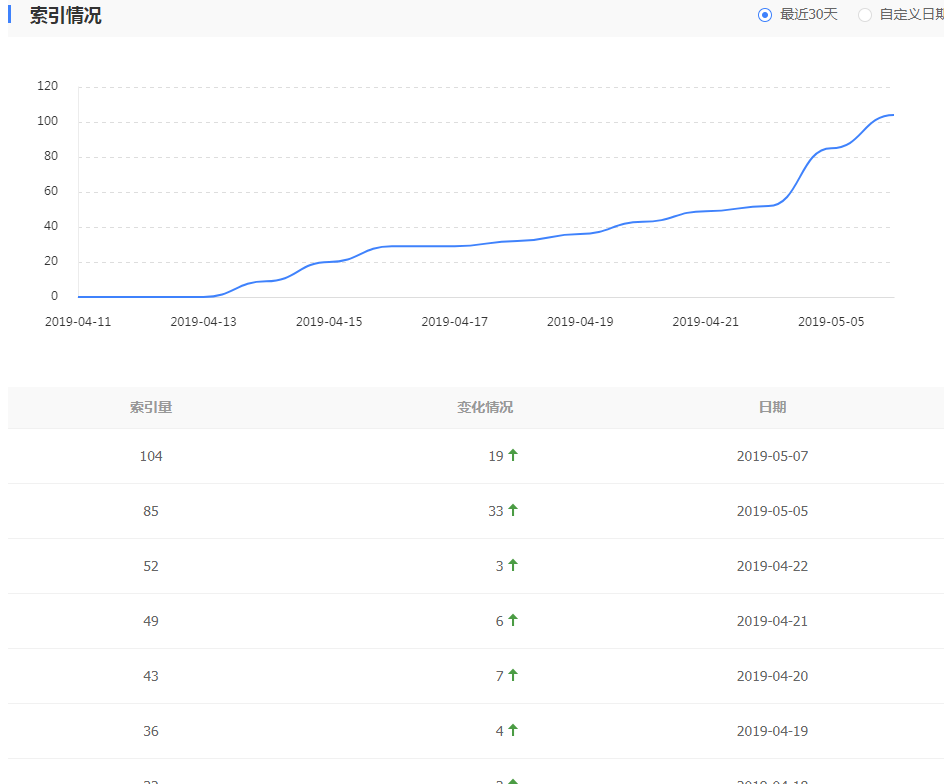The width and height of the screenshot is (944, 784).
Task: Click change value 33
Action: pyautogui.click(x=496, y=511)
